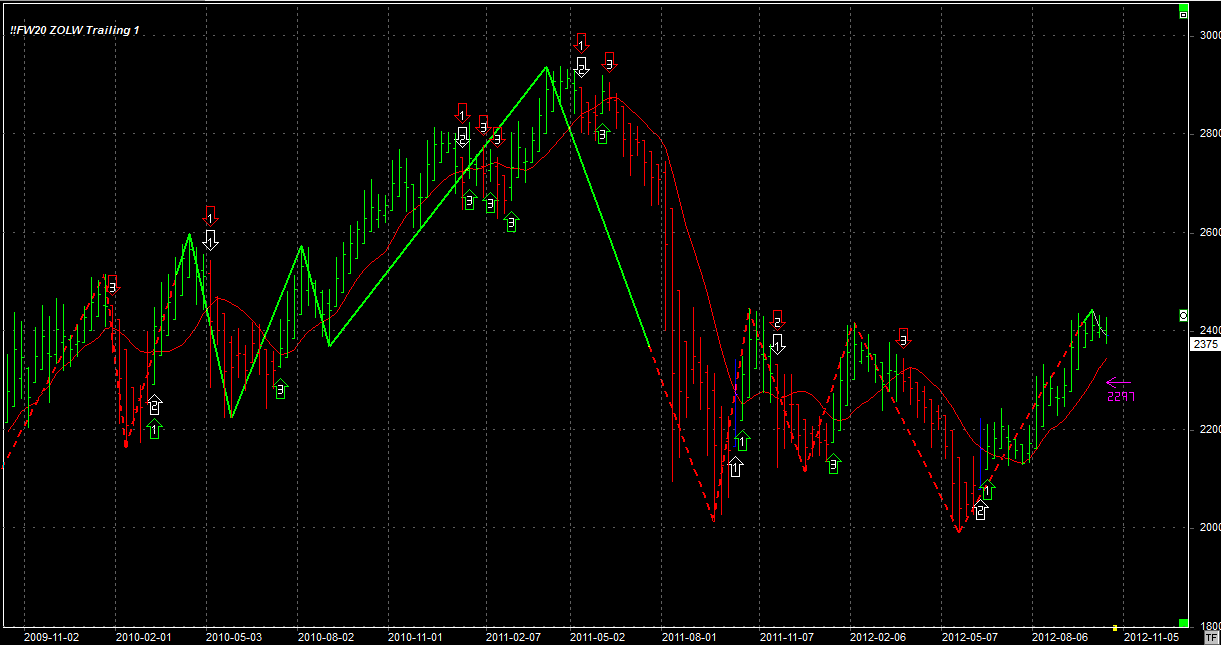Click the 2200 price level on axis

1209,429
